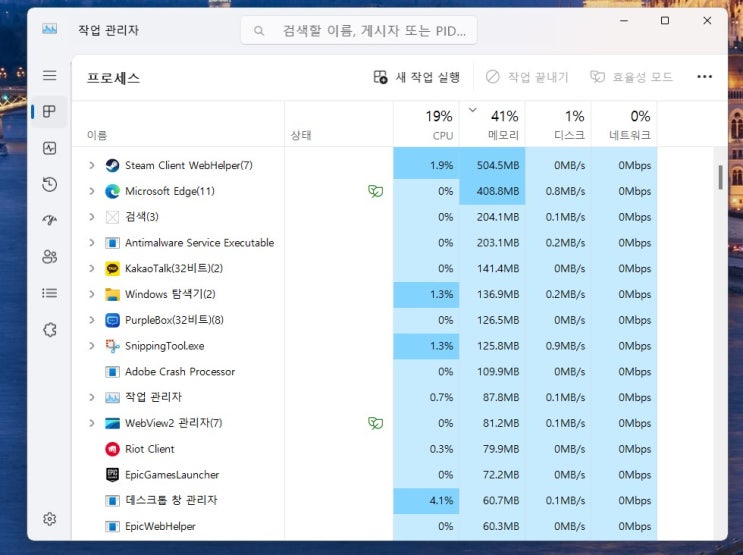Select the Adobe Crash Processor row
Screen dimensions: 743x555
click(x=364, y=372)
